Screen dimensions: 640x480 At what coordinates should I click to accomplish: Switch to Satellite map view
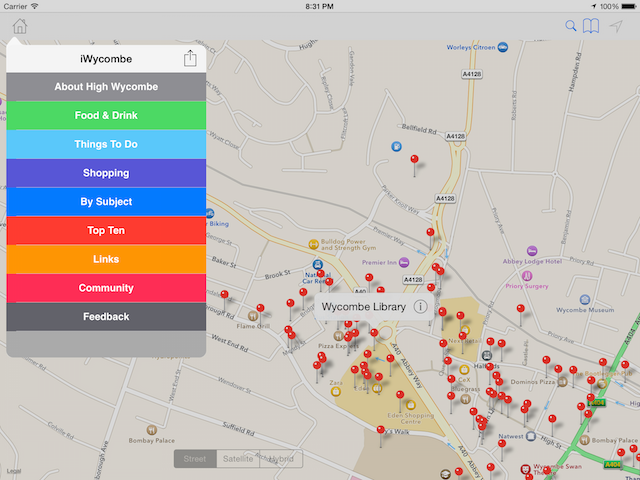tap(238, 459)
